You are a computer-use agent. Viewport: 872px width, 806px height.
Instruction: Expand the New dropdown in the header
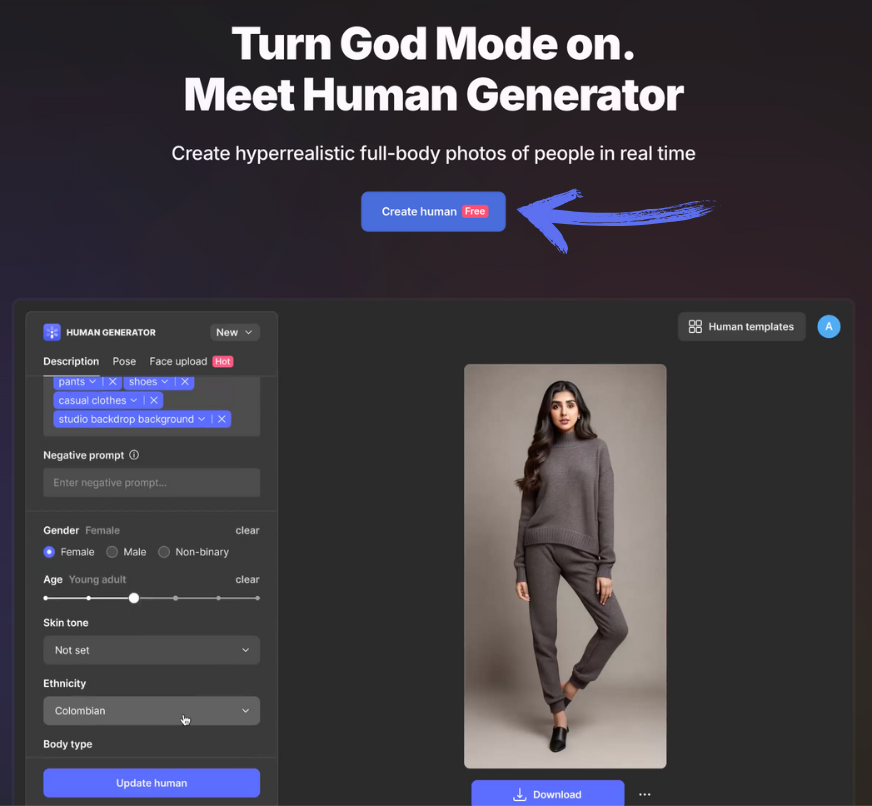[234, 332]
